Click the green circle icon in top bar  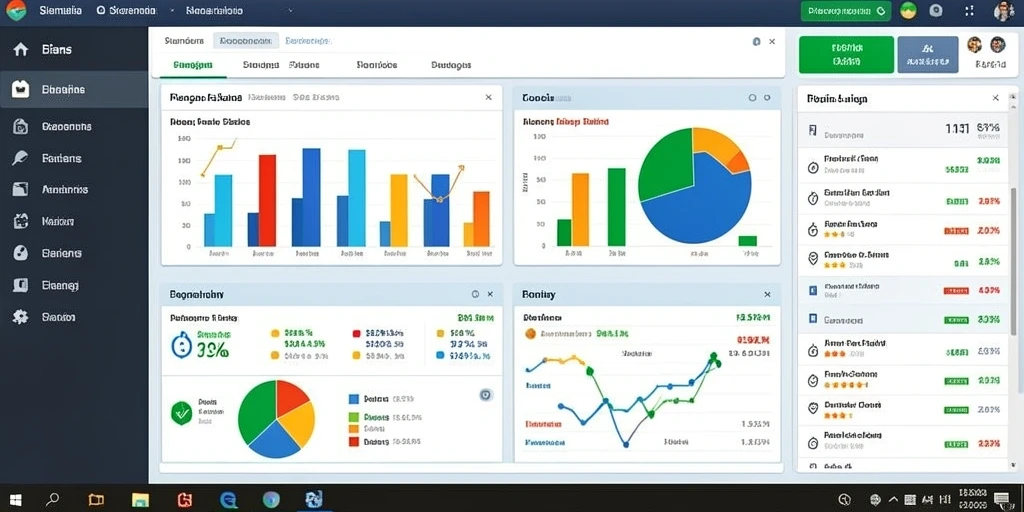click(908, 10)
